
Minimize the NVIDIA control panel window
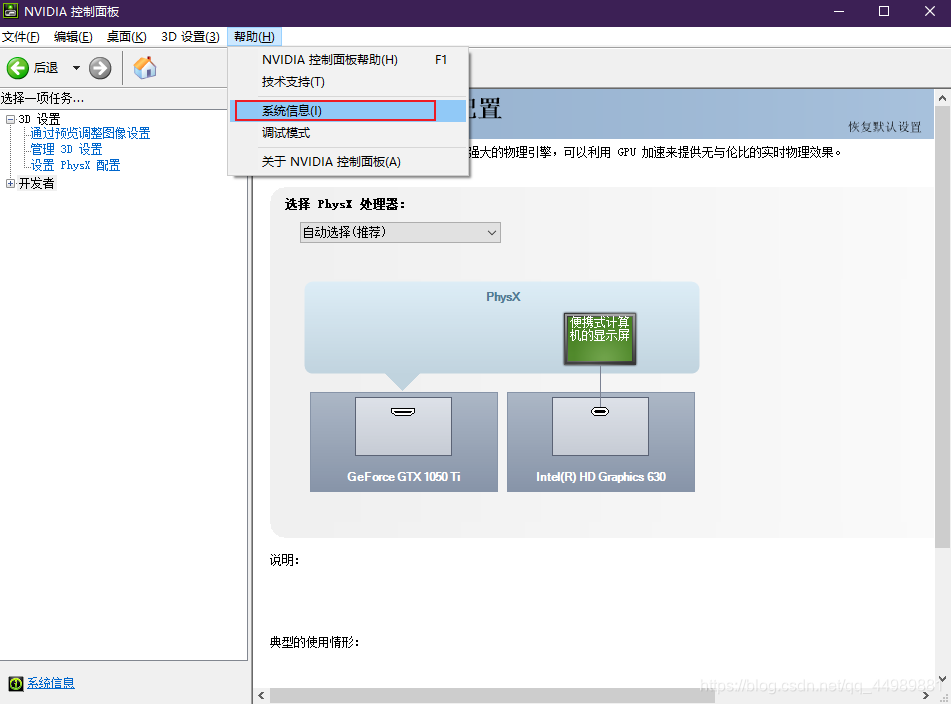839,12
